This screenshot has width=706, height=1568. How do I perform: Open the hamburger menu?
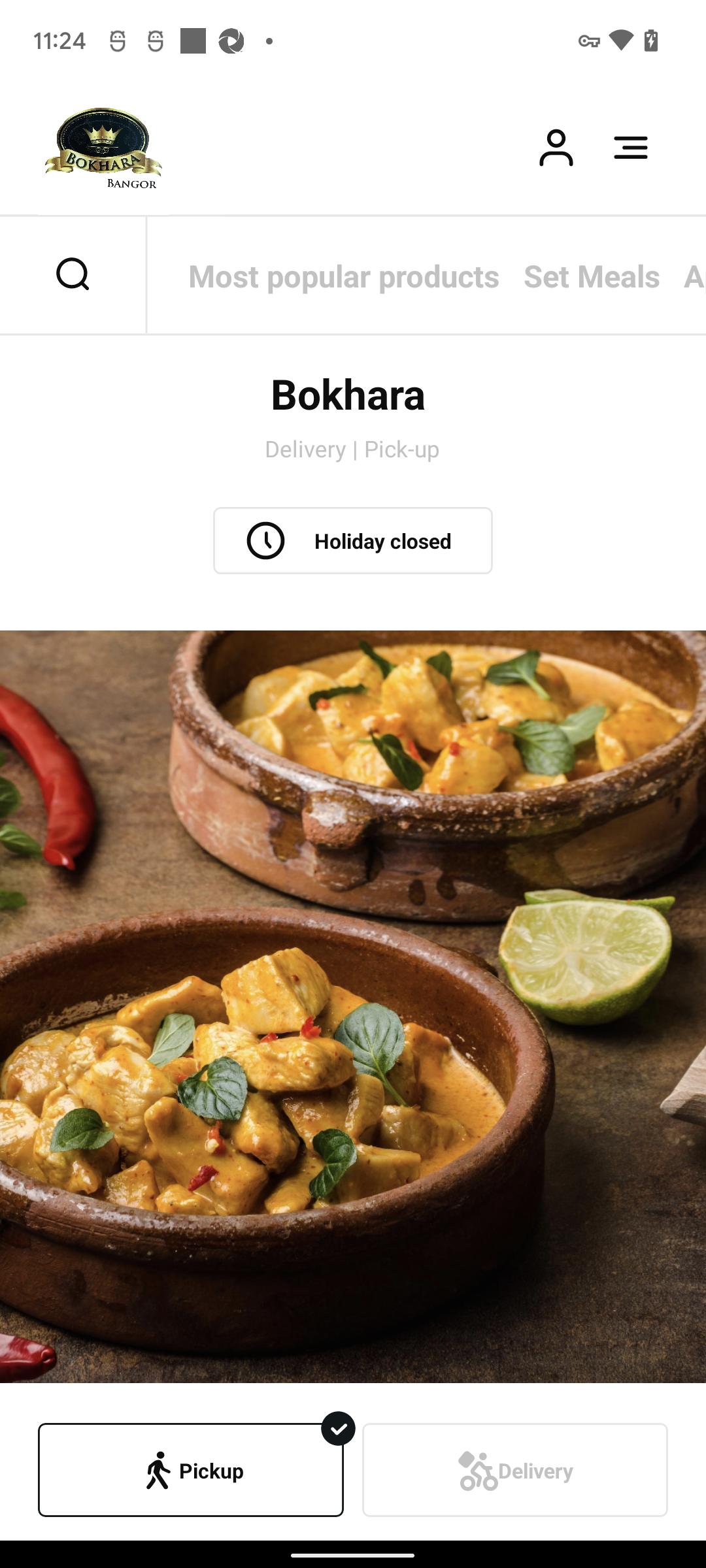click(x=631, y=148)
